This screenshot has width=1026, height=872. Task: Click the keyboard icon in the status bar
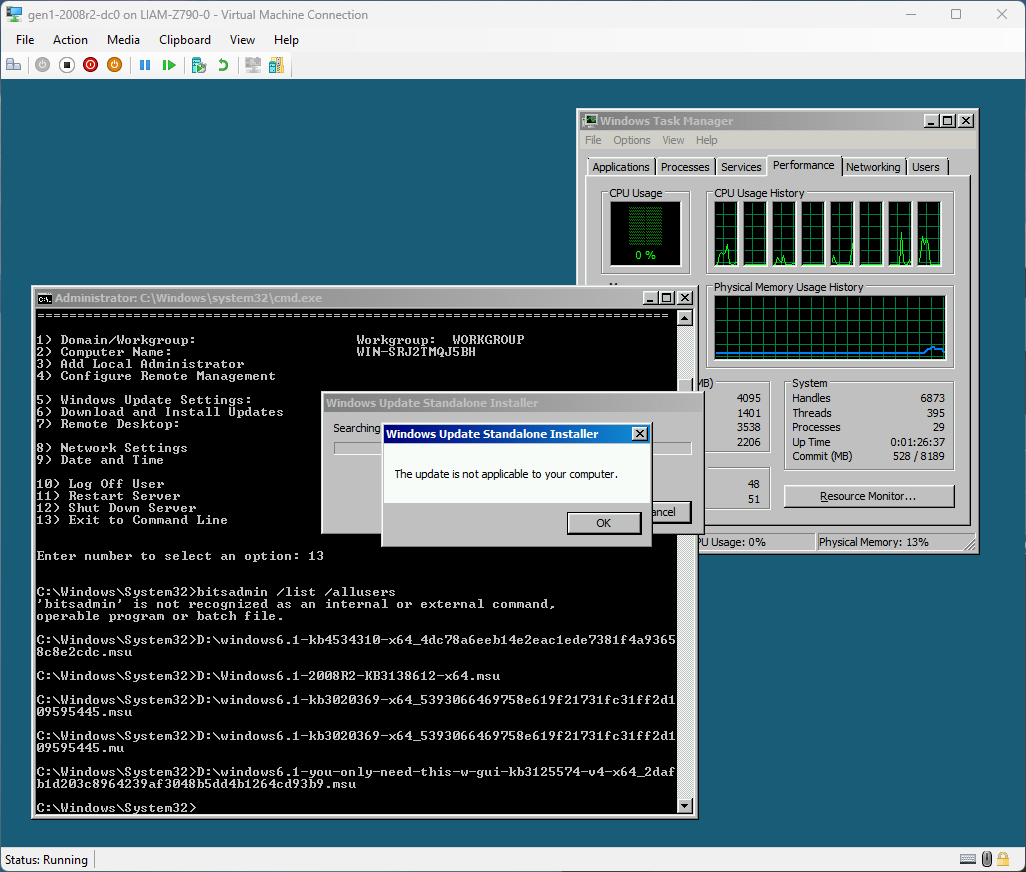[x=968, y=859]
